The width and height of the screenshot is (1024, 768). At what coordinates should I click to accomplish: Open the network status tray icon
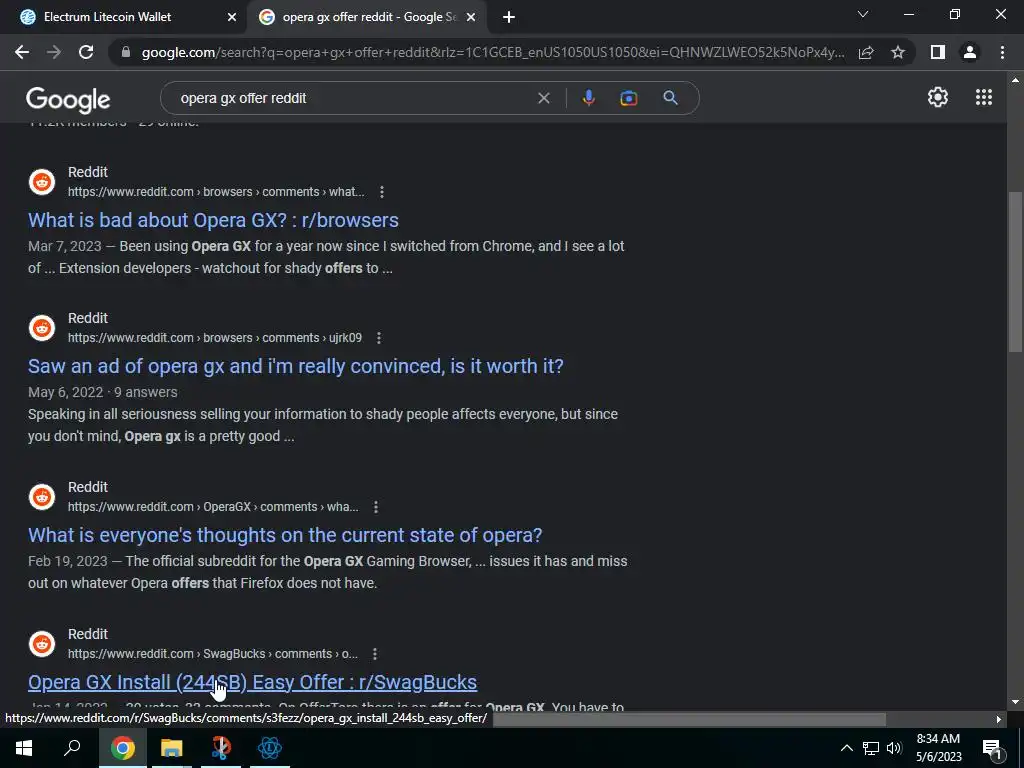click(x=871, y=748)
